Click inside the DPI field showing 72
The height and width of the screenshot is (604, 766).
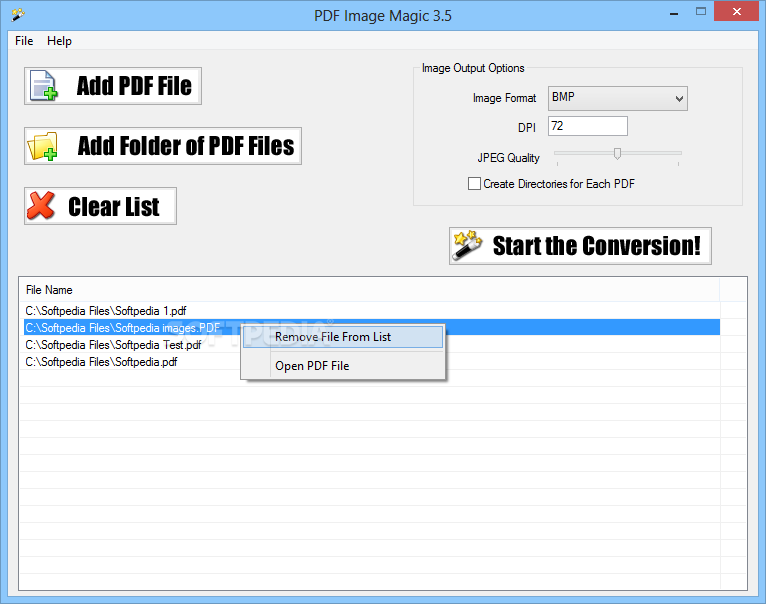(588, 126)
